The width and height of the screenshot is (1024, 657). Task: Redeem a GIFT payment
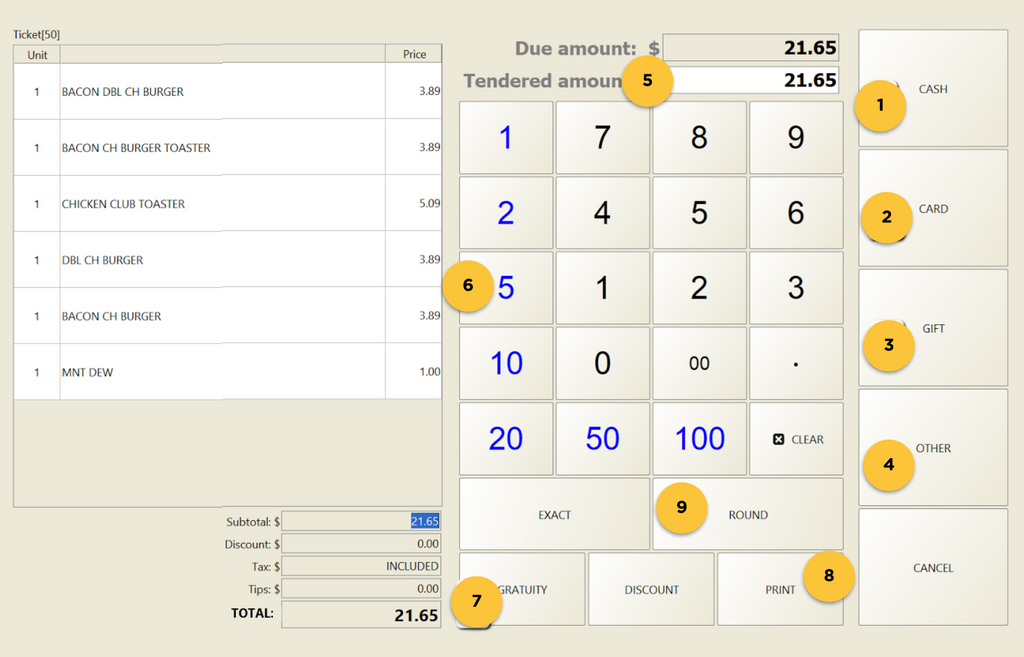click(x=931, y=328)
